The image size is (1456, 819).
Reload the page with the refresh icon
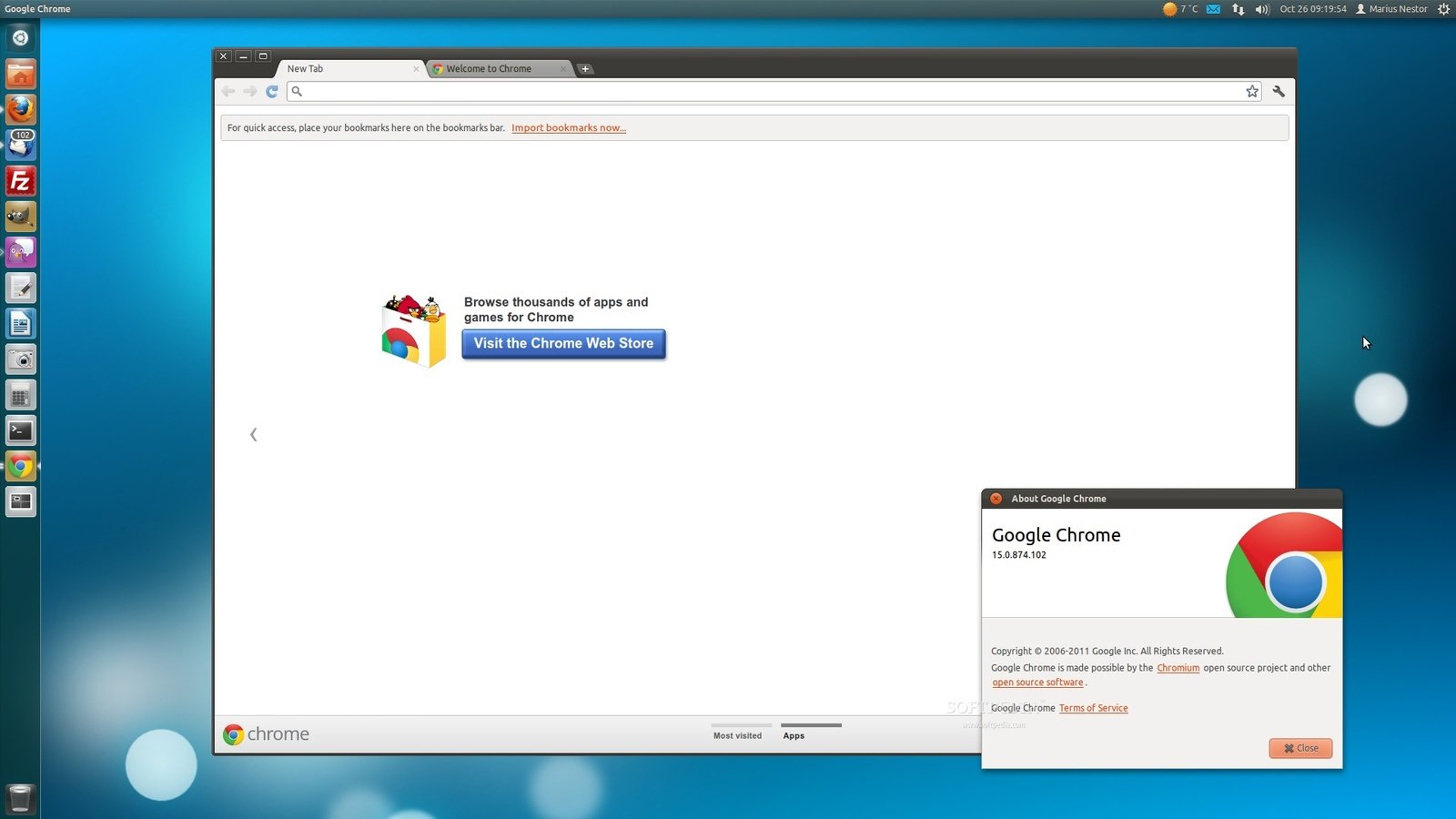(272, 91)
